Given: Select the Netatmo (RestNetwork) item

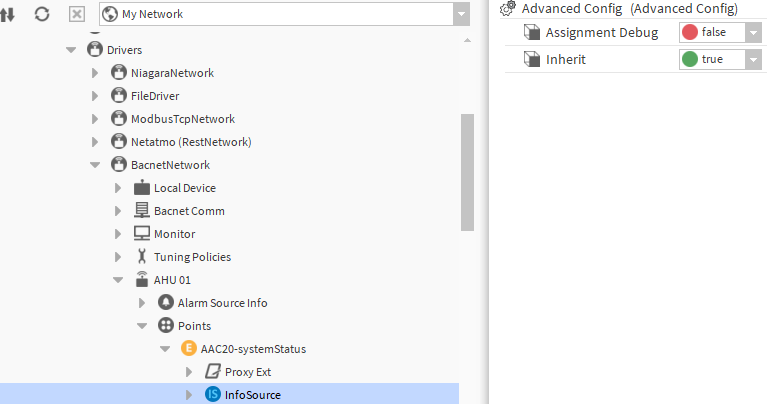Looking at the screenshot, I should click(x=190, y=142).
